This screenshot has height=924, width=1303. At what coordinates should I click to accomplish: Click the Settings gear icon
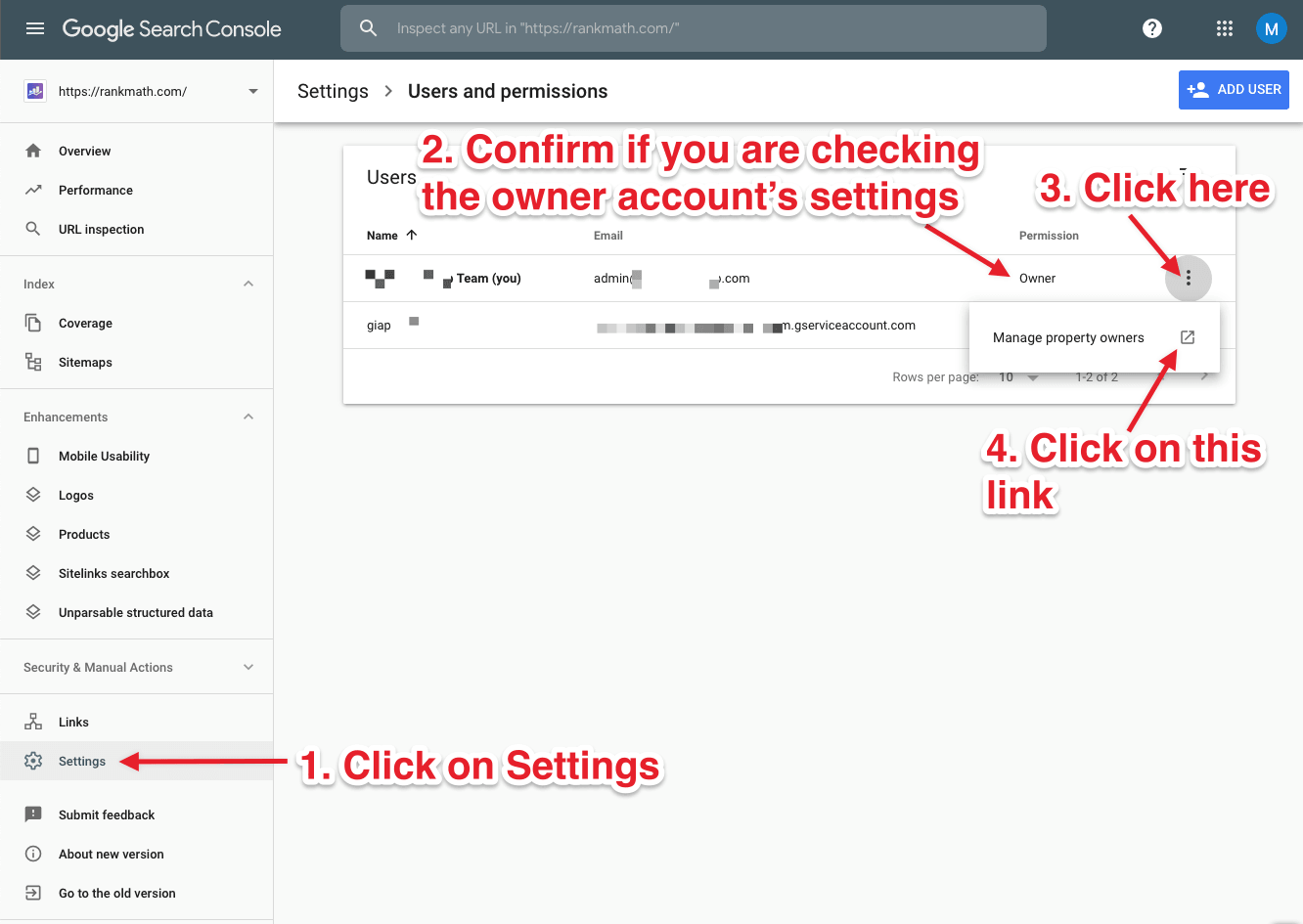coord(33,761)
